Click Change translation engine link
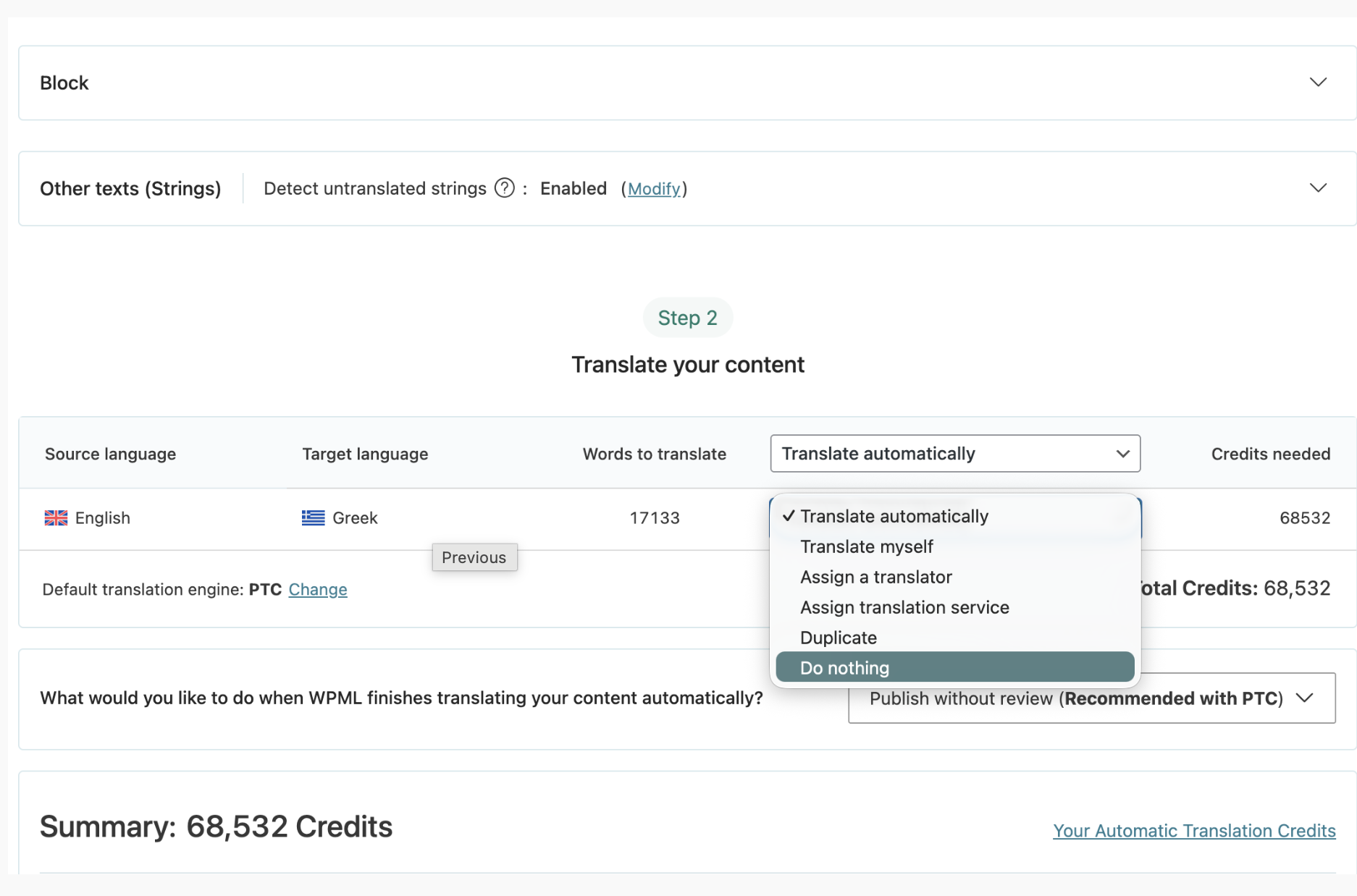Viewport: 1357px width, 896px height. tap(318, 590)
